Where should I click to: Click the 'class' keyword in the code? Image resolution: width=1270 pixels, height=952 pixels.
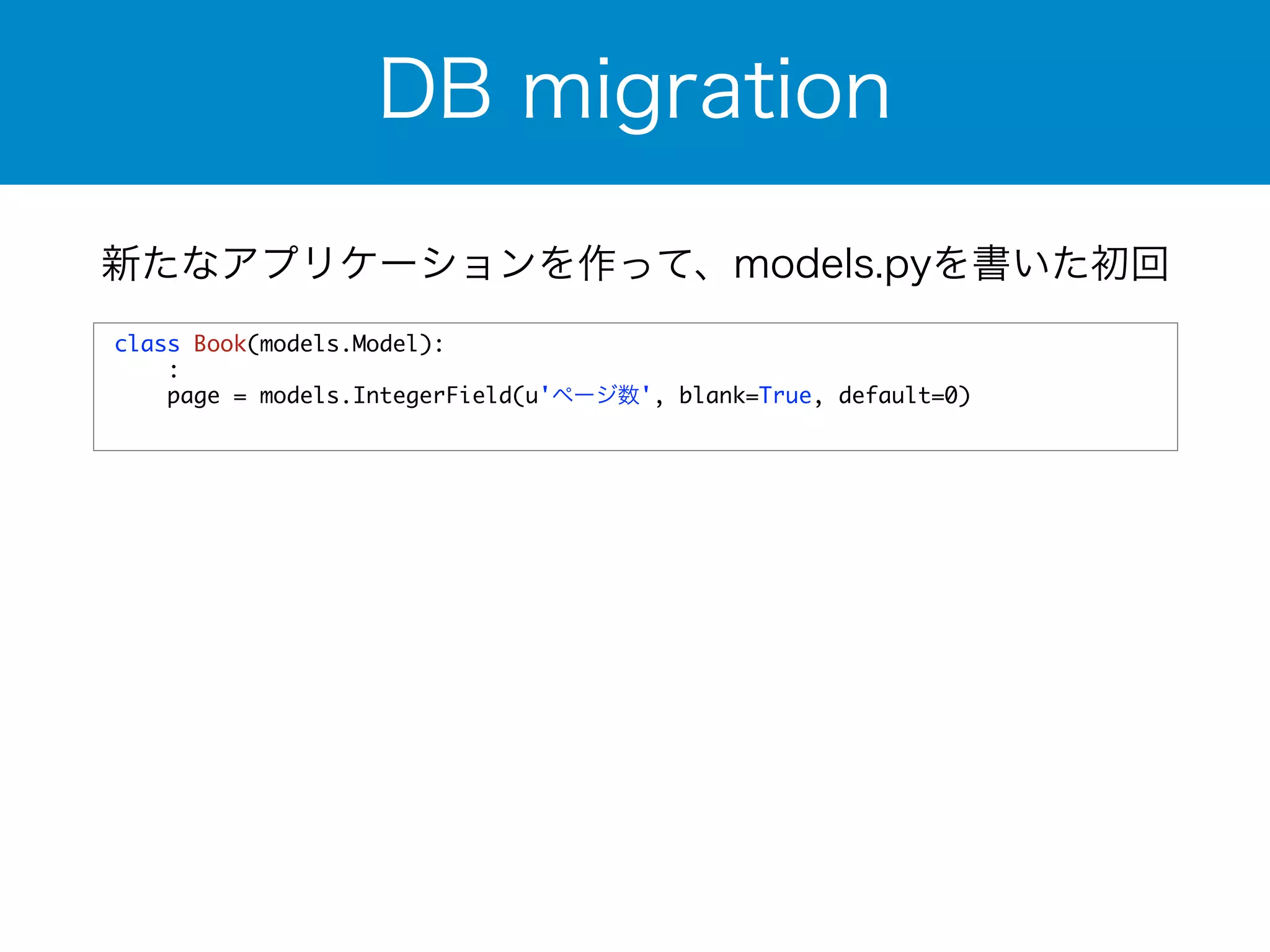147,343
